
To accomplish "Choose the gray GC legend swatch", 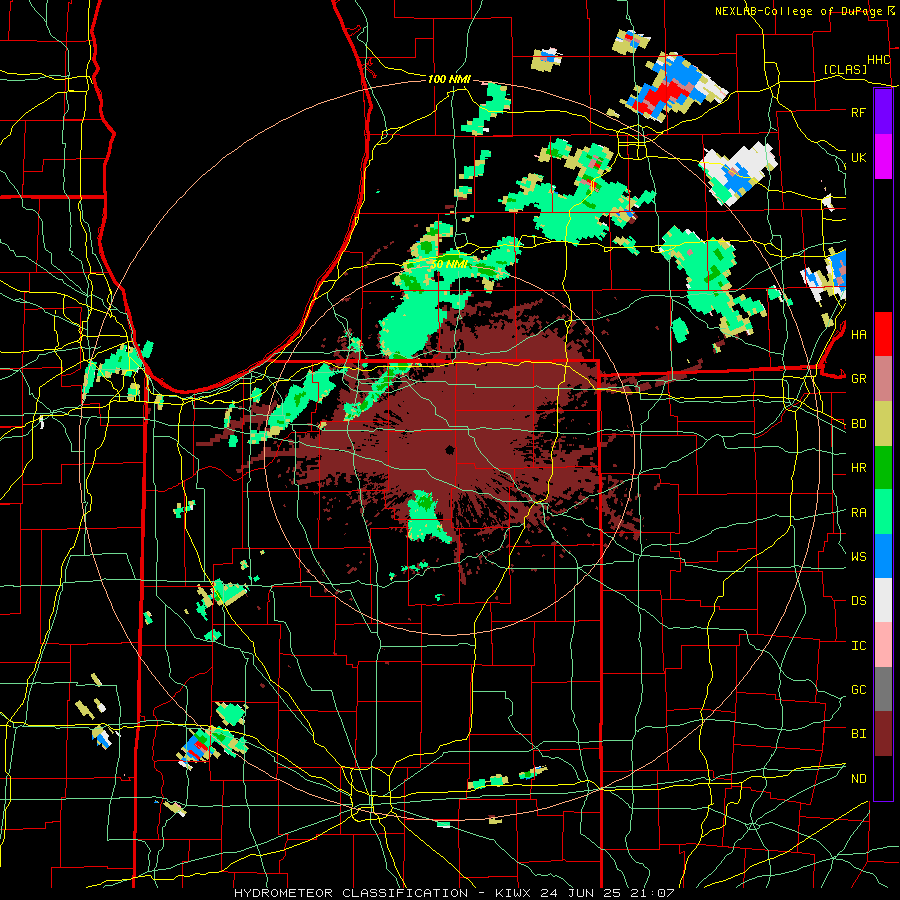I will [883, 690].
